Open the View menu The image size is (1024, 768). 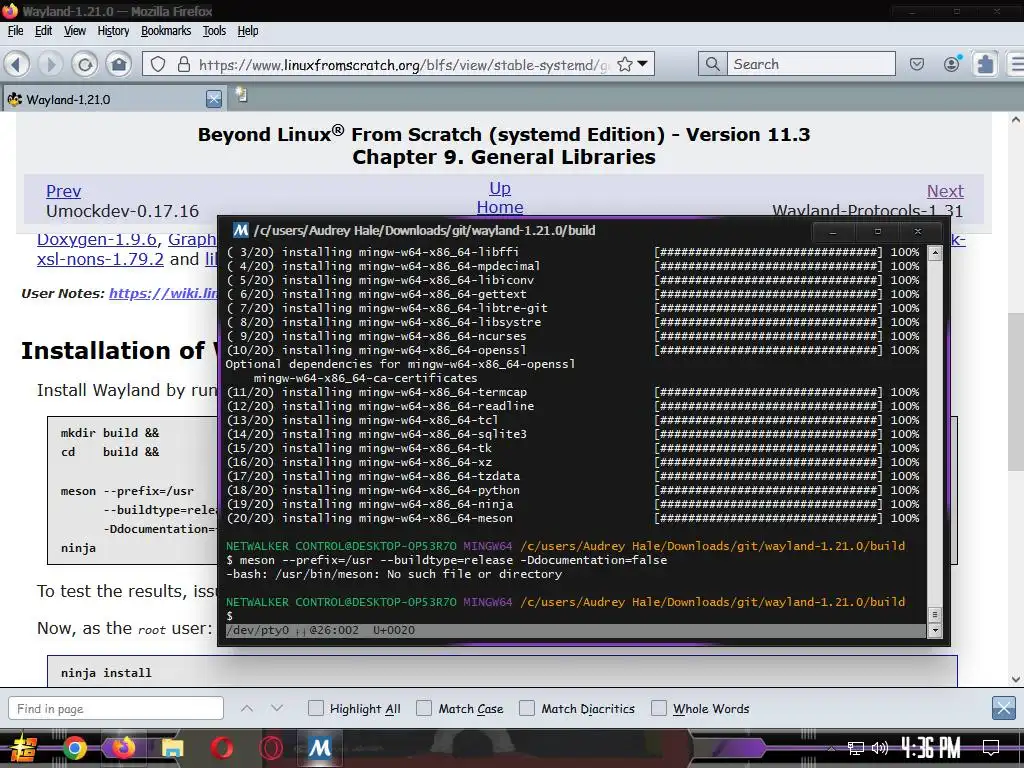(x=74, y=31)
